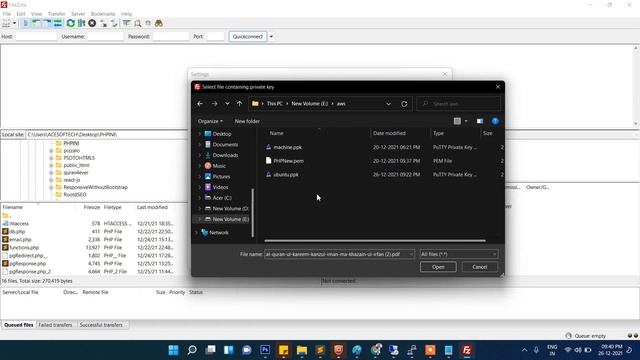Click the Up one level arrow
The height and width of the screenshot is (360, 640).
pyautogui.click(x=240, y=104)
